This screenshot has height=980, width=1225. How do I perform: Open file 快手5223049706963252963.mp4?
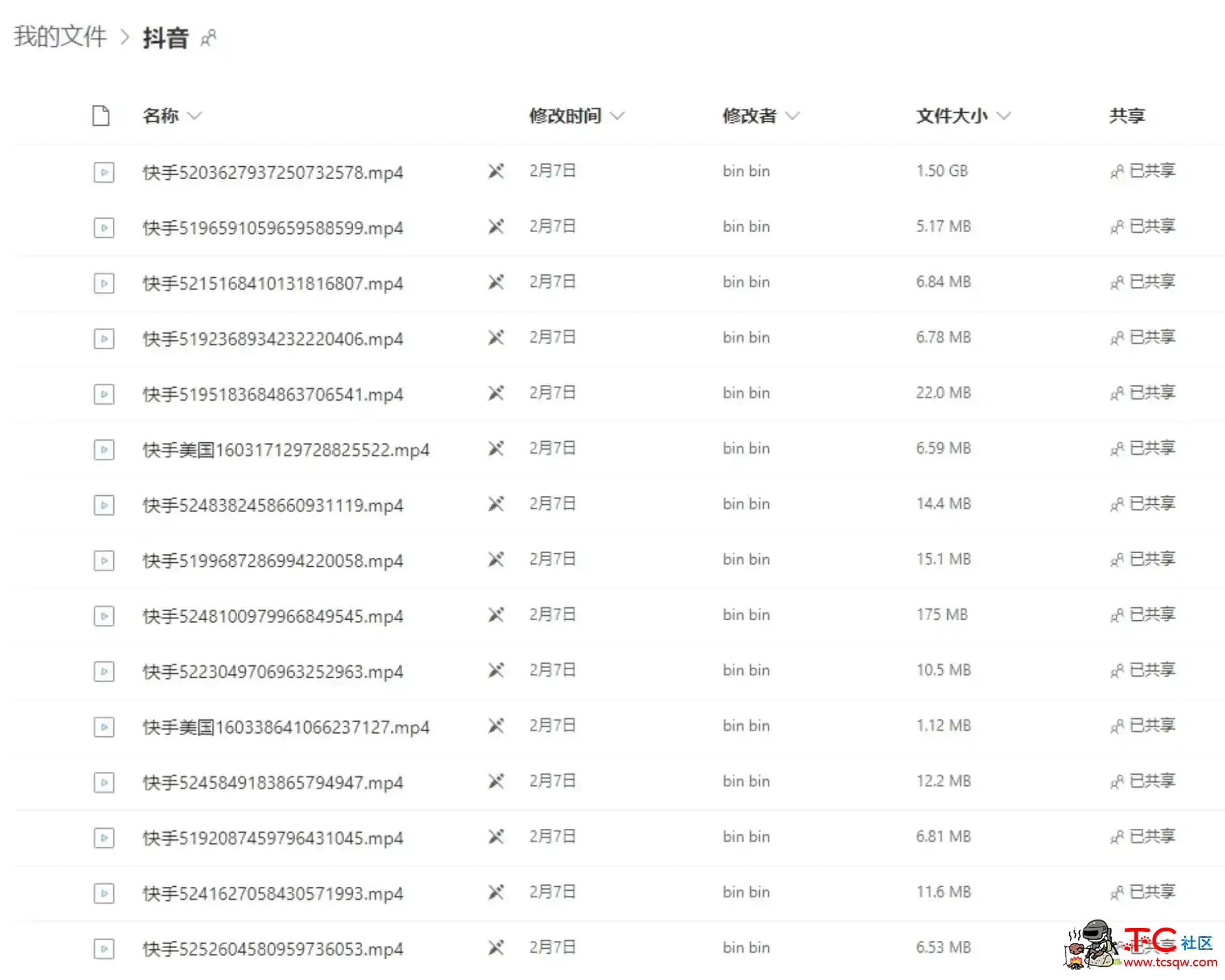coord(273,671)
